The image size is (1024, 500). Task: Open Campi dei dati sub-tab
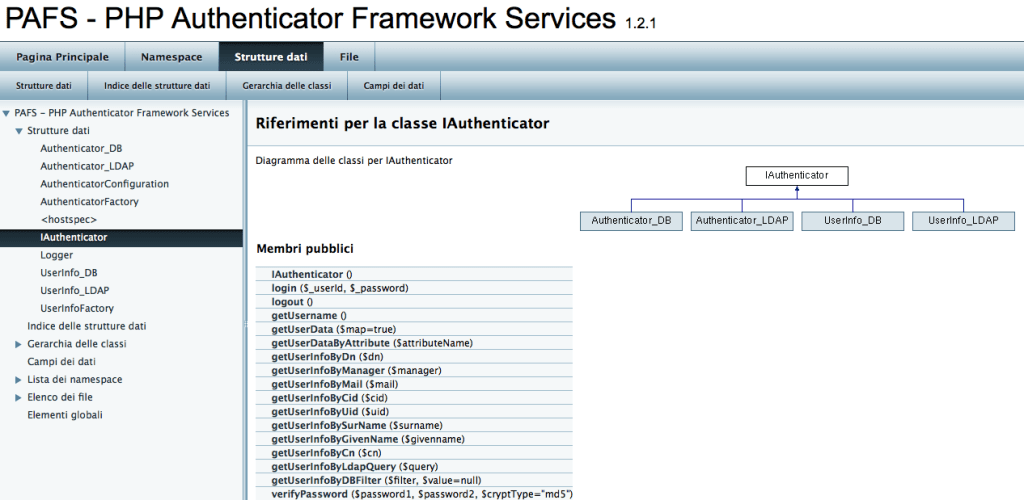394,86
